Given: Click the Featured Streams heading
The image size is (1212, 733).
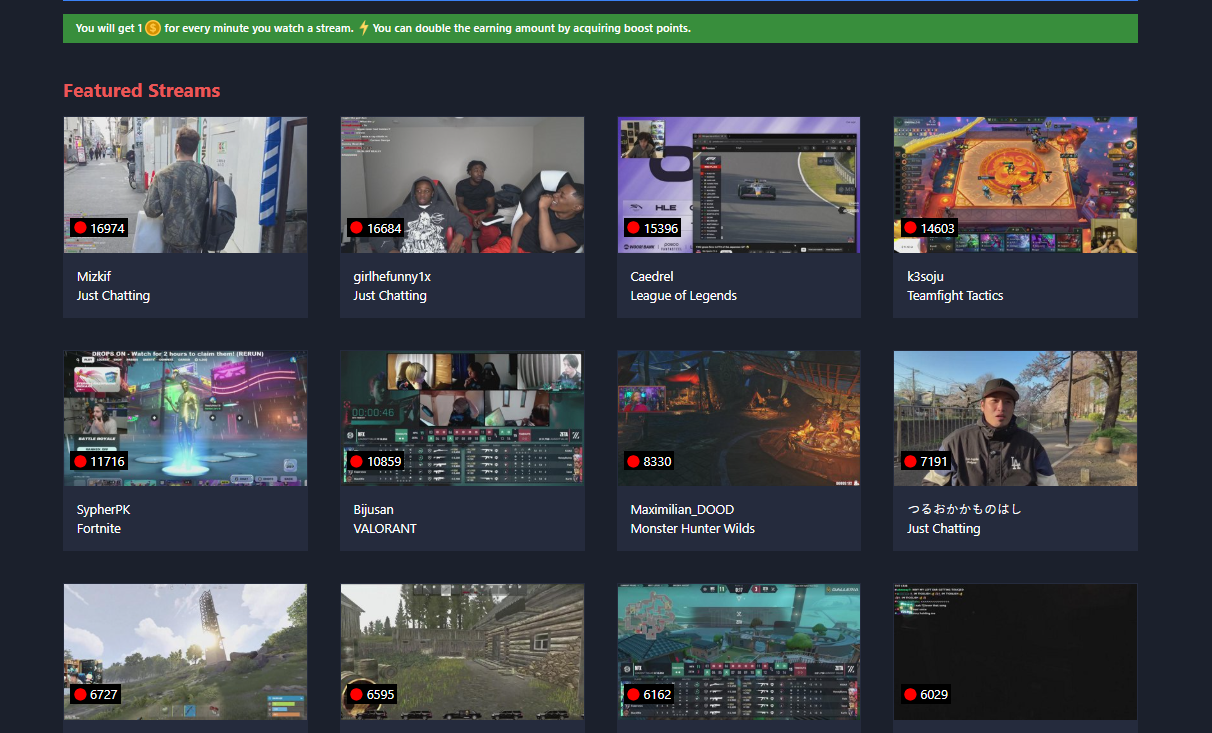Looking at the screenshot, I should coord(142,91).
